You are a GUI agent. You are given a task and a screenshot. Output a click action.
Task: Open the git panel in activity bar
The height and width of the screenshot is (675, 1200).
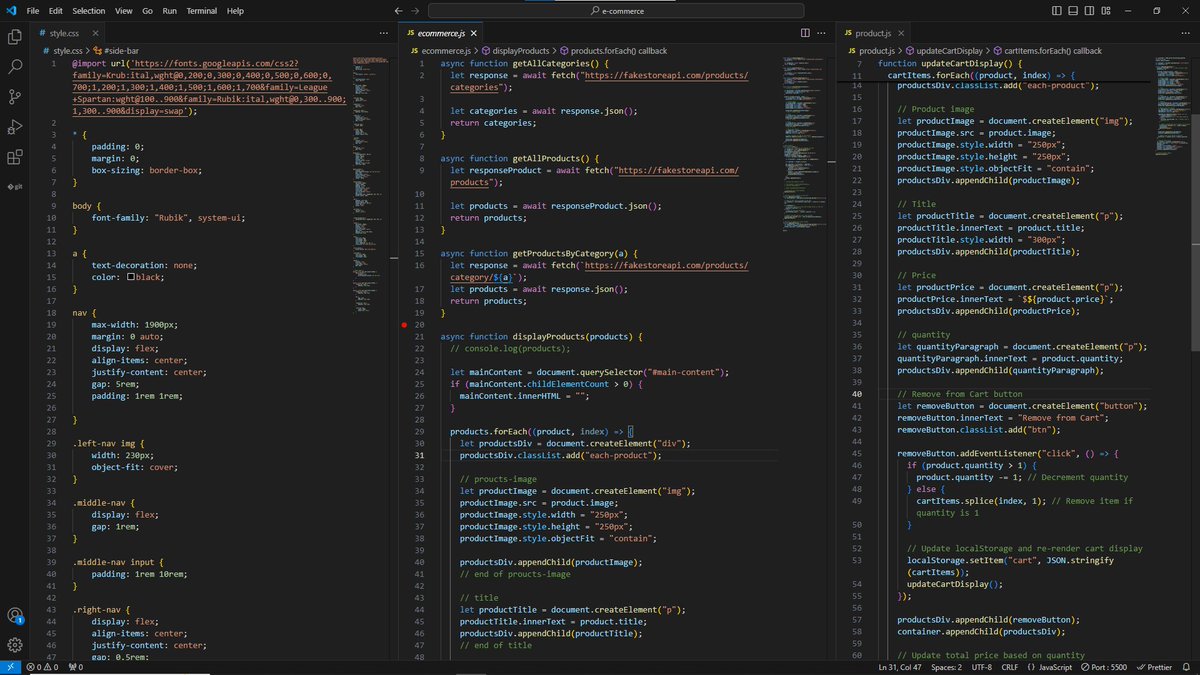click(x=15, y=186)
